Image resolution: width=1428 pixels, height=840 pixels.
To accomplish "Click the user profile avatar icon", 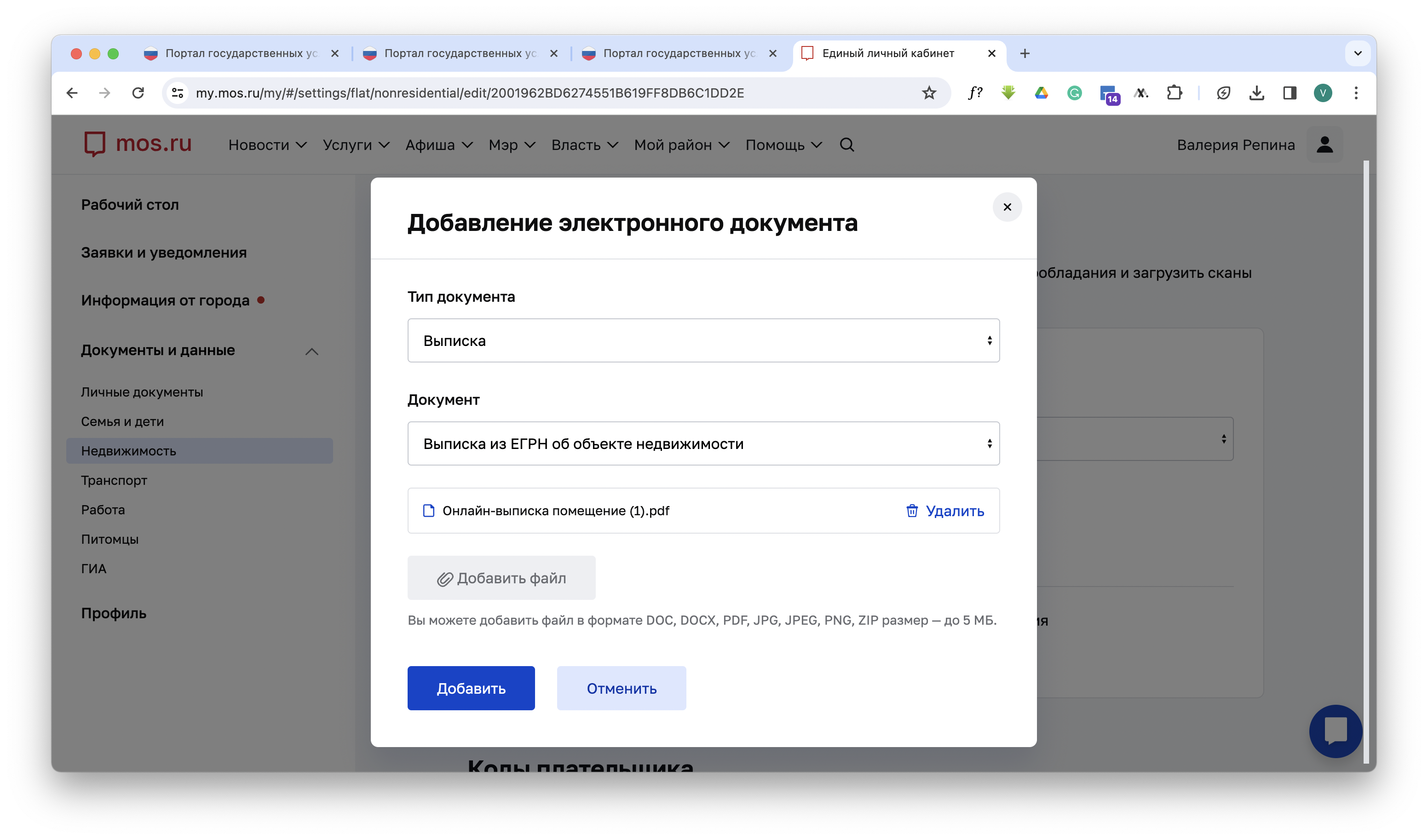I will click(x=1324, y=144).
